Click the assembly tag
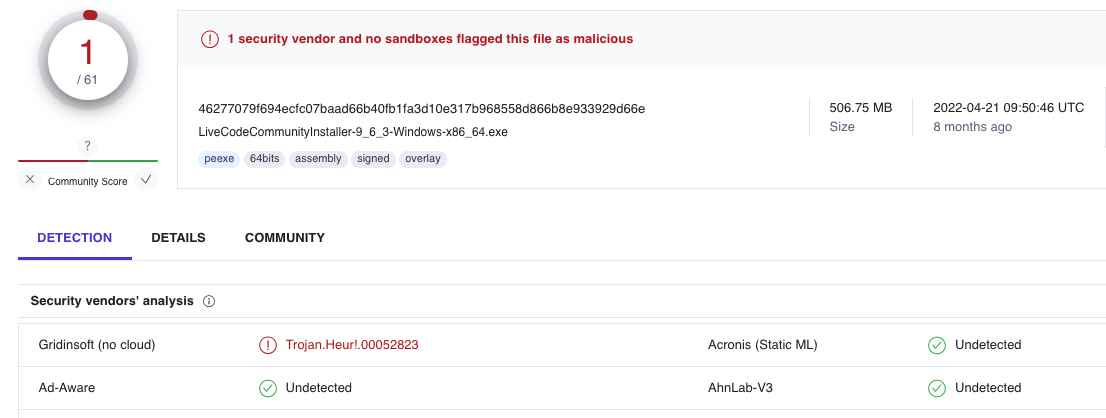This screenshot has height=418, width=1106. coord(318,159)
